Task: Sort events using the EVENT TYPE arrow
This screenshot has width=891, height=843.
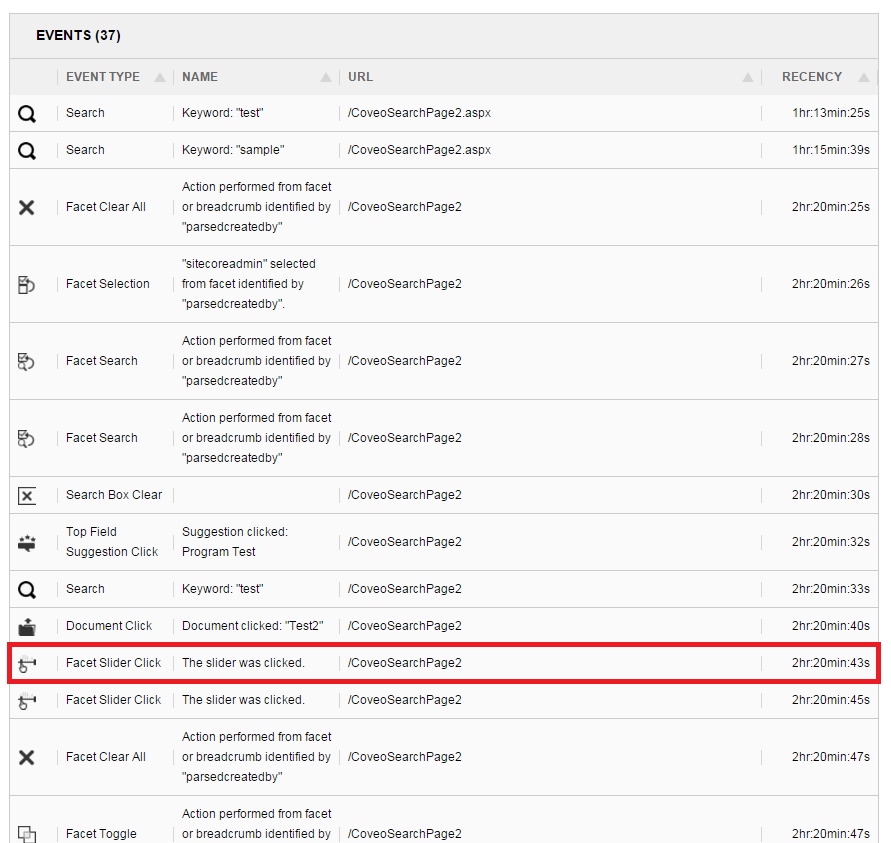Action: coord(160,76)
